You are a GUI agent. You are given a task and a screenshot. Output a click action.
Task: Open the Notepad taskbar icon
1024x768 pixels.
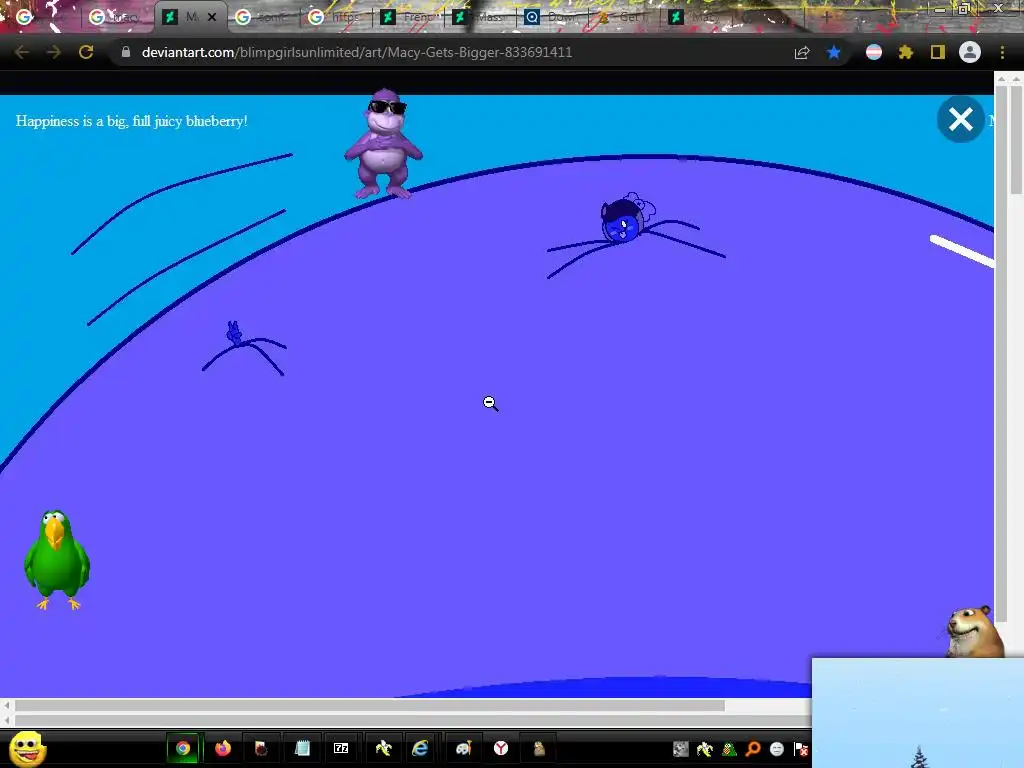(x=302, y=748)
